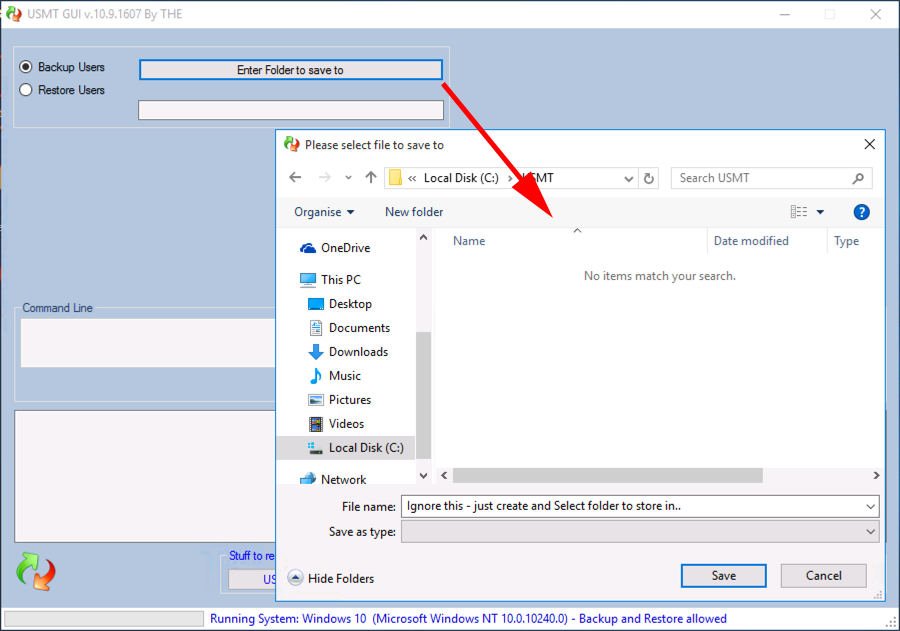Image resolution: width=900 pixels, height=631 pixels.
Task: Go up one folder level
Action: tap(371, 177)
